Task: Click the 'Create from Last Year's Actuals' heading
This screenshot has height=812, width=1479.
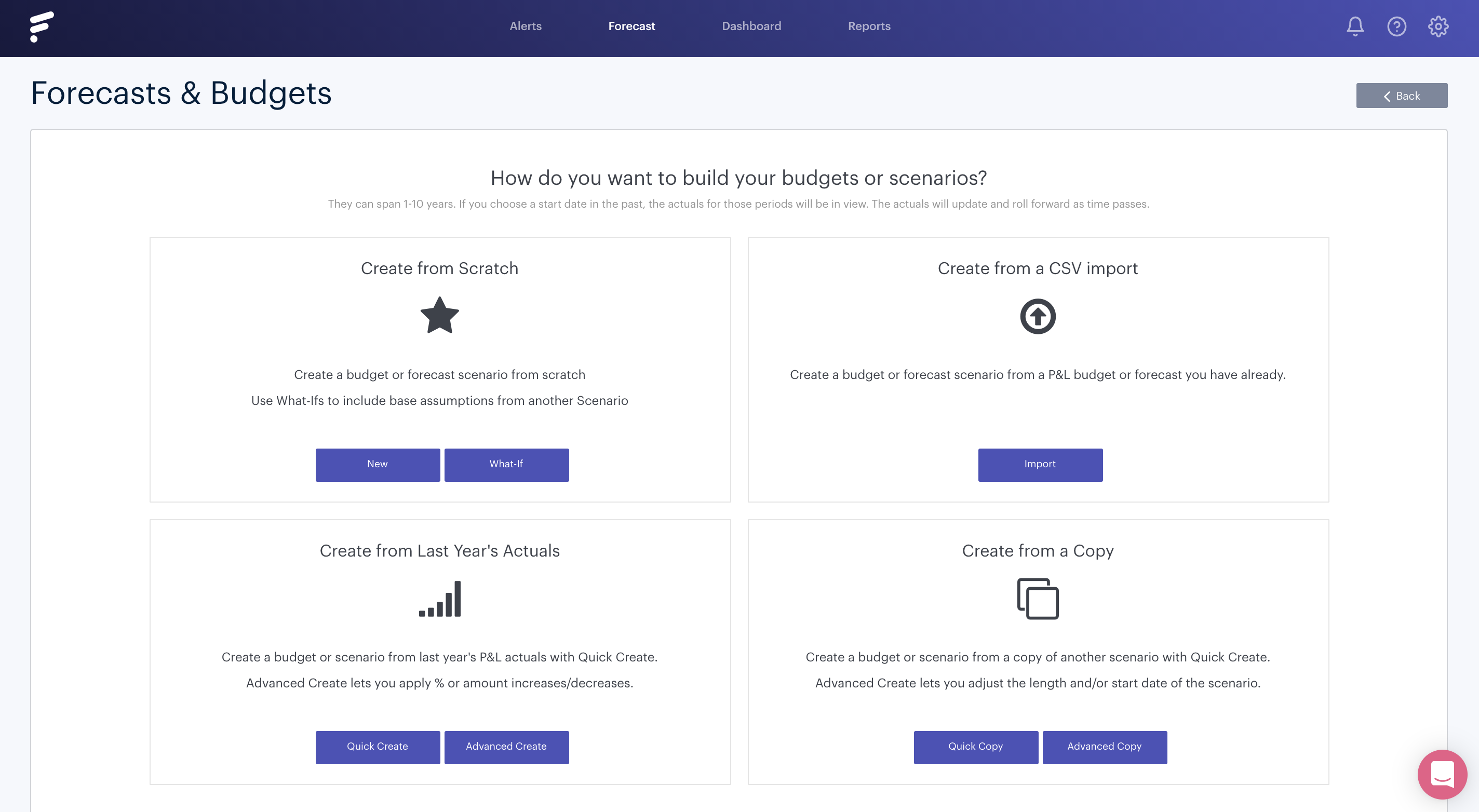Action: pyautogui.click(x=440, y=551)
